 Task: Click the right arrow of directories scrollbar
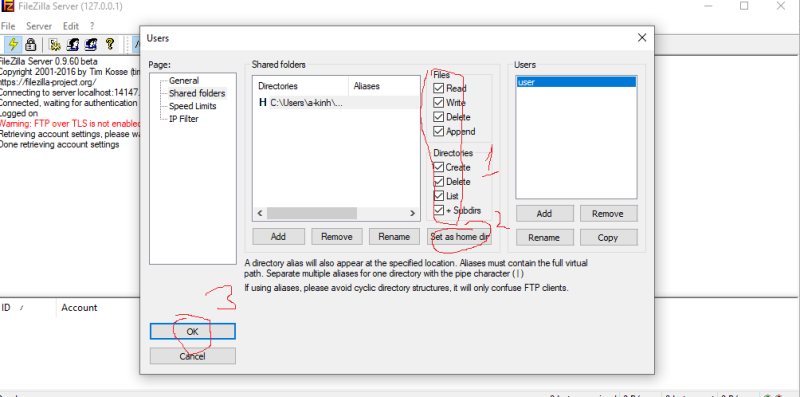click(x=412, y=213)
